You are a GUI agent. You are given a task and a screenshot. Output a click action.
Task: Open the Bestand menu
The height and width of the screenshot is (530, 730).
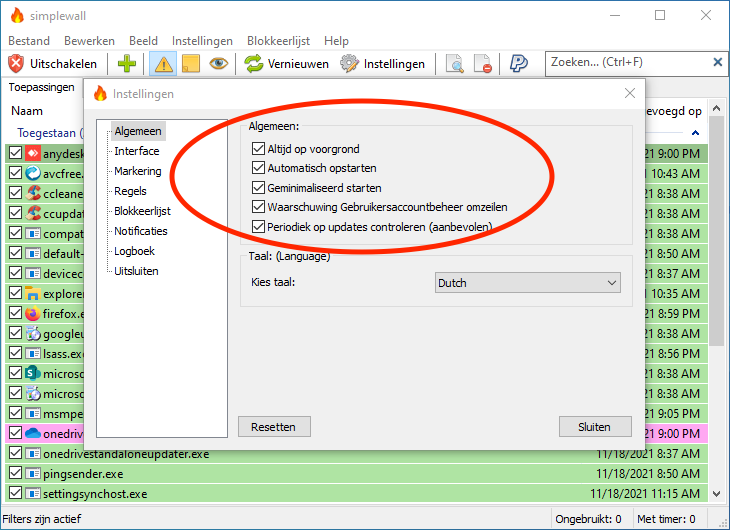pos(29,41)
